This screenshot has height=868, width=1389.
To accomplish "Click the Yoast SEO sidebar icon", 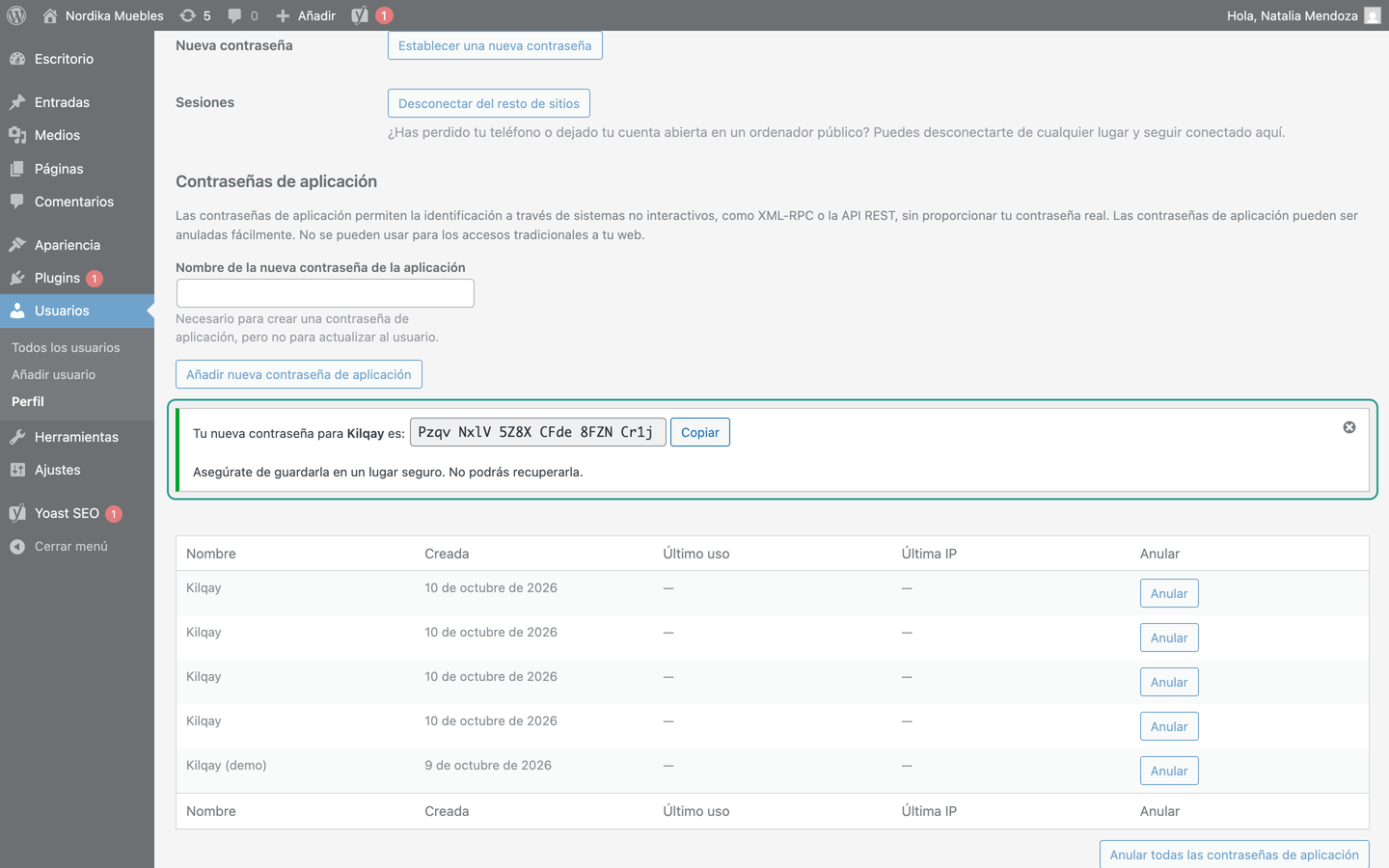I will coord(17,513).
